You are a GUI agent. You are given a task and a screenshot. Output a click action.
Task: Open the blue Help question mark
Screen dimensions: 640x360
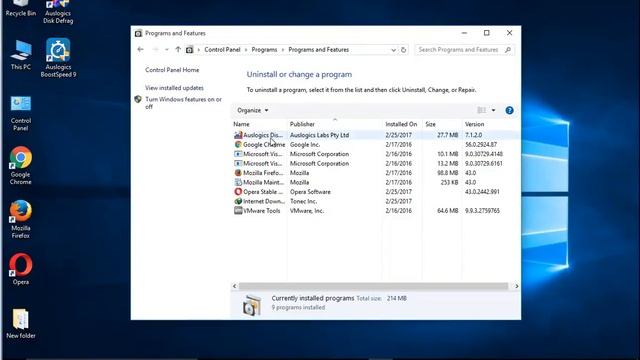tap(509, 110)
